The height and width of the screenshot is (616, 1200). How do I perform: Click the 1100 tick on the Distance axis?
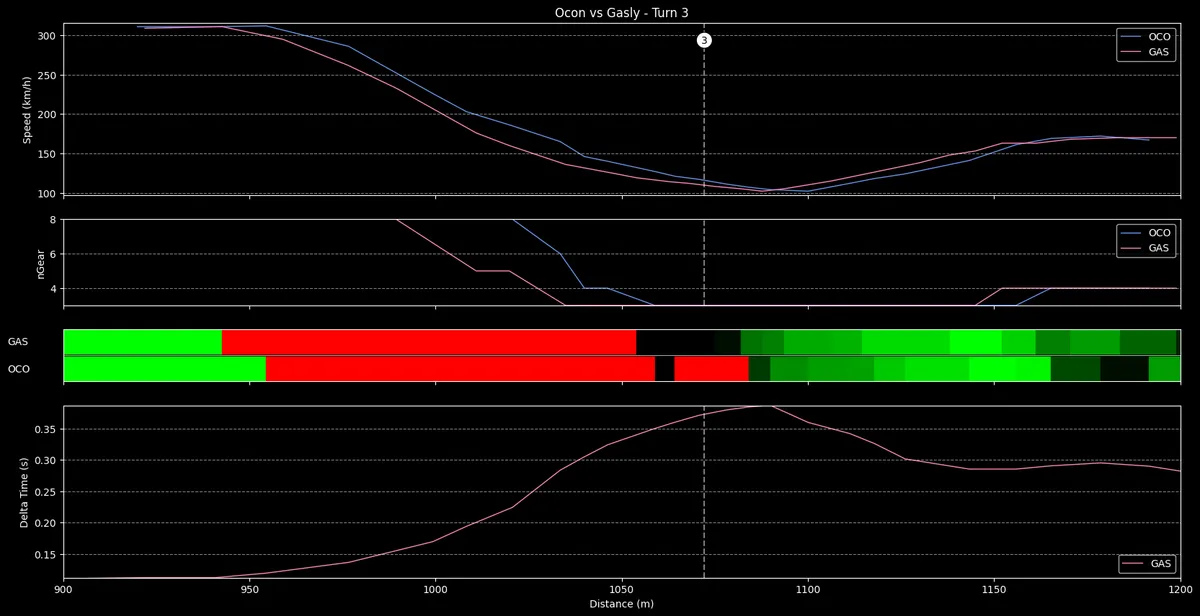[x=808, y=590]
